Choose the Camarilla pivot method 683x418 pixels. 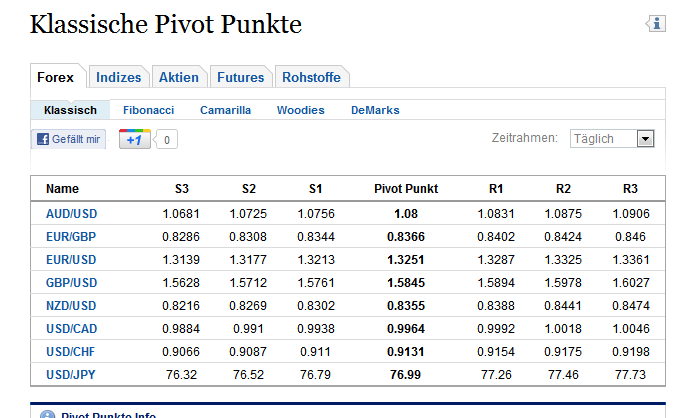[225, 110]
